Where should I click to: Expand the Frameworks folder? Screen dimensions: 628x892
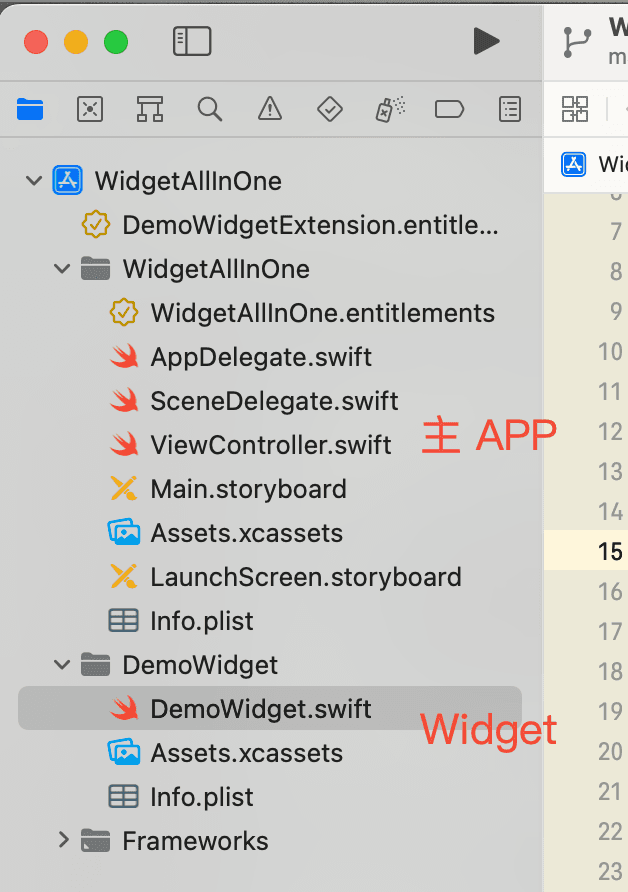coord(63,840)
